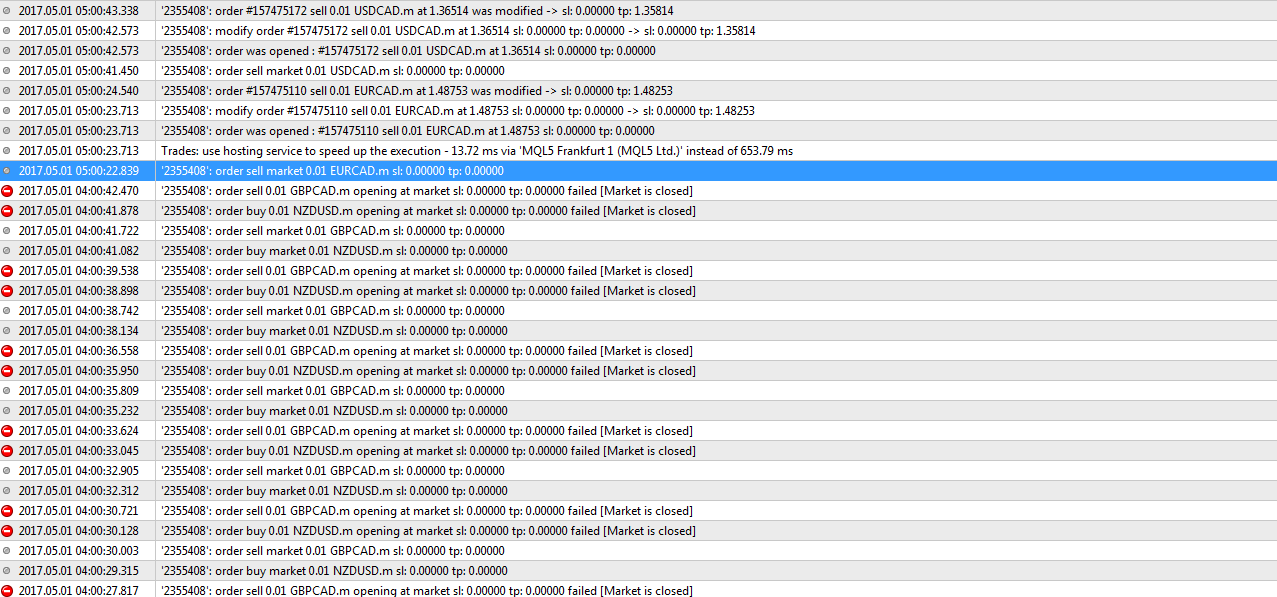1277x597 pixels.
Task: Click timestamp 2017.05.01 04:00:36.558
Action: (x=79, y=351)
